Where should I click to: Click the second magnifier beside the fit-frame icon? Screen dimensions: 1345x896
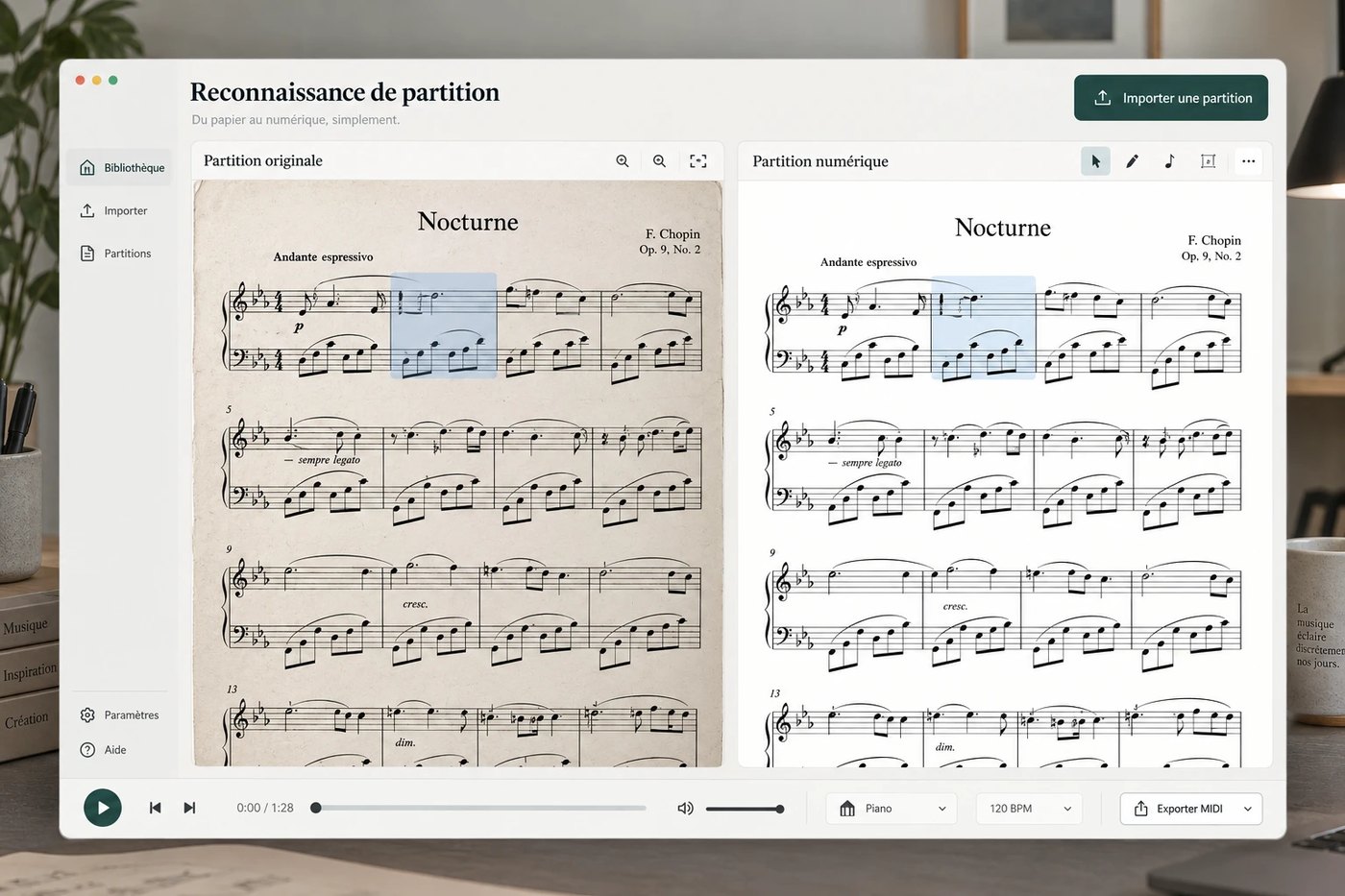click(659, 161)
